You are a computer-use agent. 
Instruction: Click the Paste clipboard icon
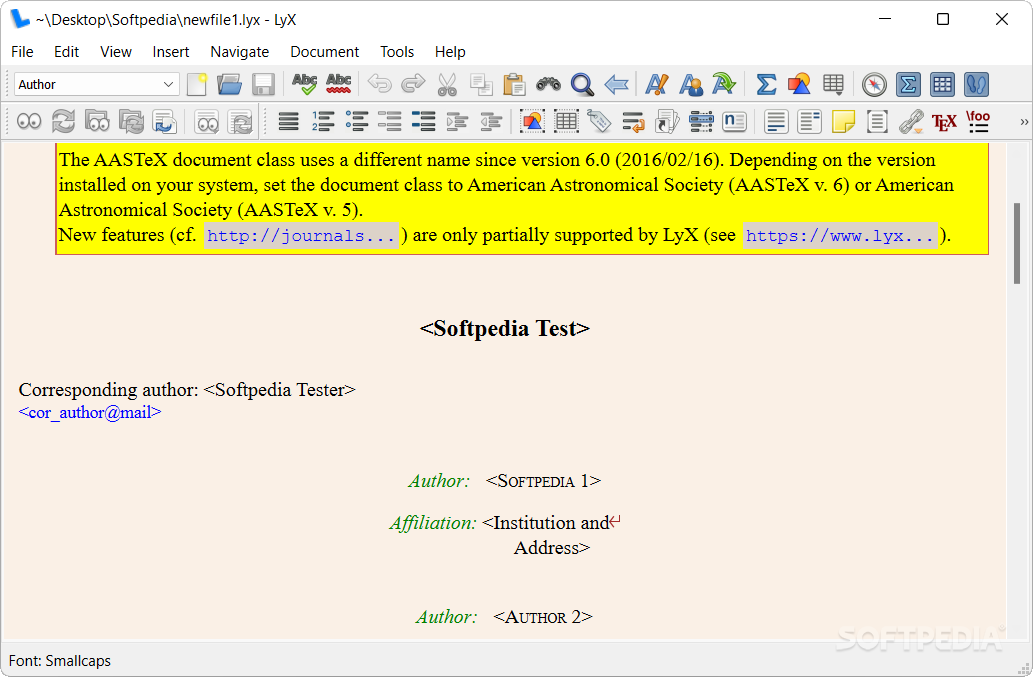514,84
